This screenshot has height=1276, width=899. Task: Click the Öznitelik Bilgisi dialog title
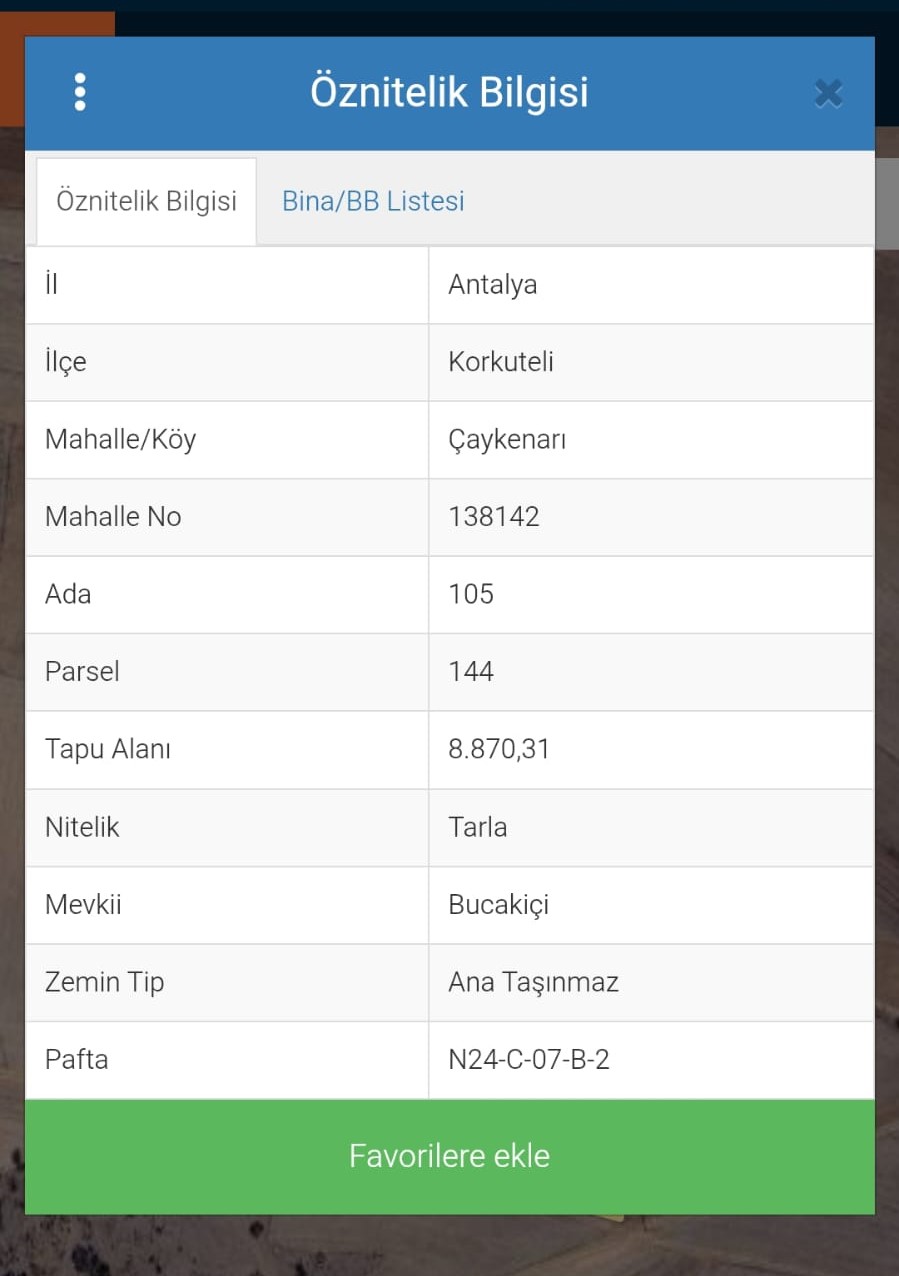pyautogui.click(x=449, y=92)
